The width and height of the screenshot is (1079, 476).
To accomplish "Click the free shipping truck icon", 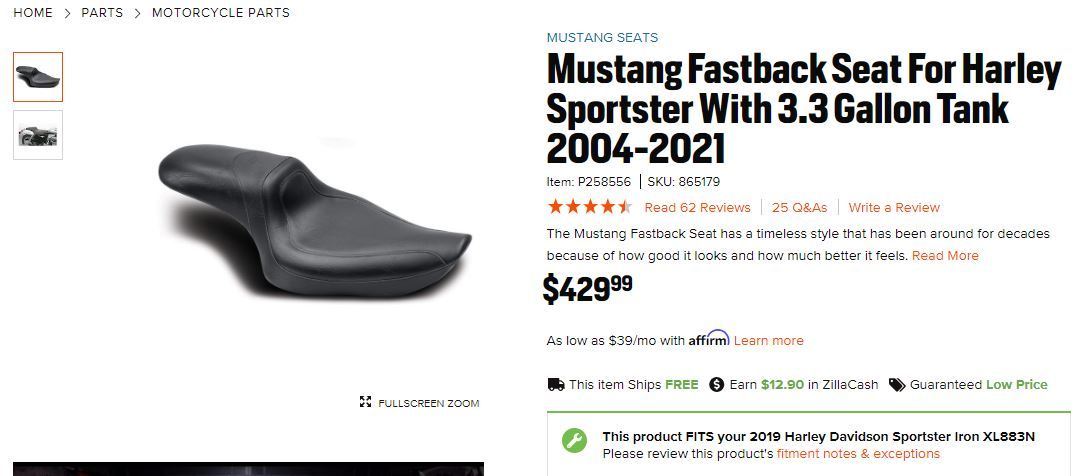I will [x=556, y=385].
